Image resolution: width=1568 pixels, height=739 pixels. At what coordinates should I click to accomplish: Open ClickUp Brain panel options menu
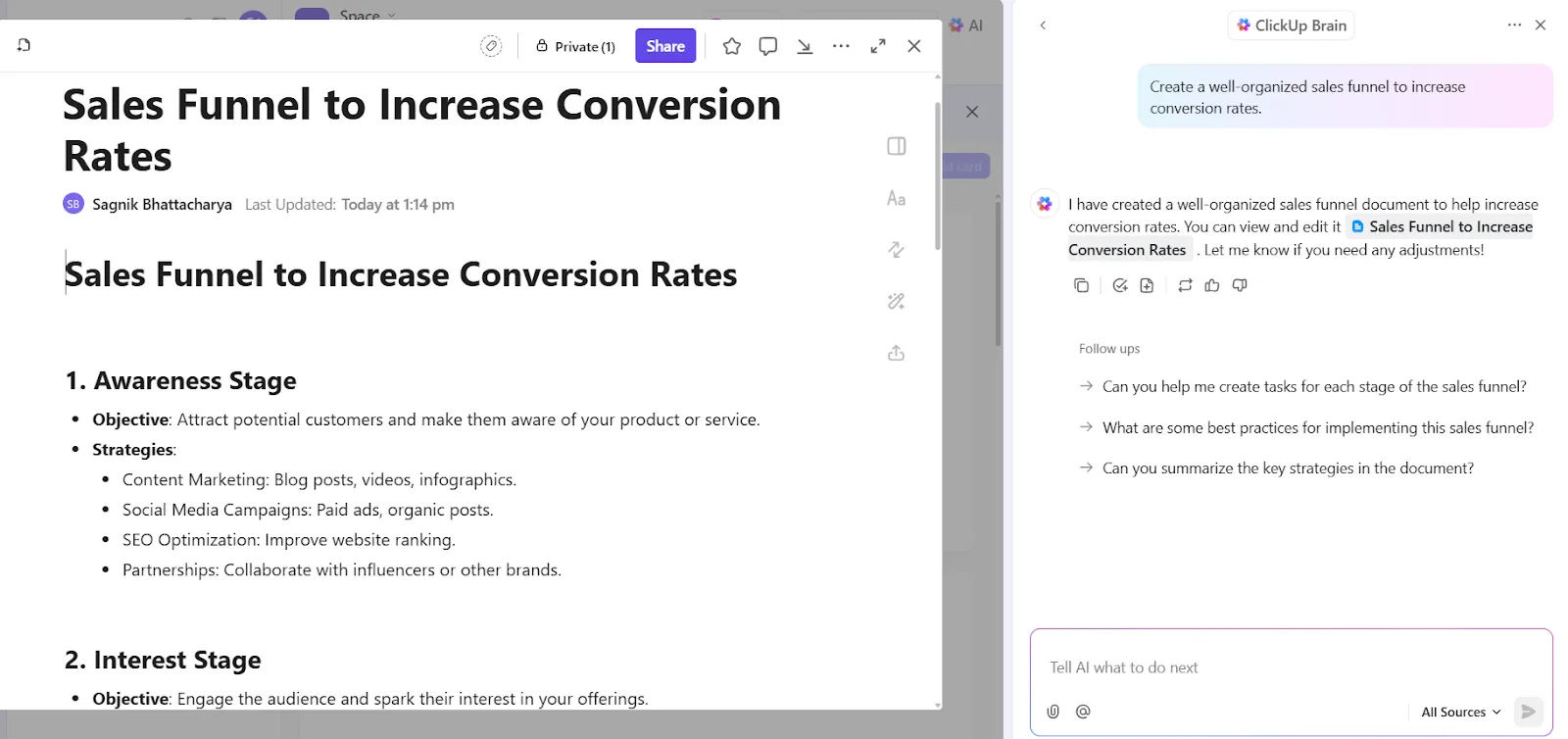click(1515, 25)
